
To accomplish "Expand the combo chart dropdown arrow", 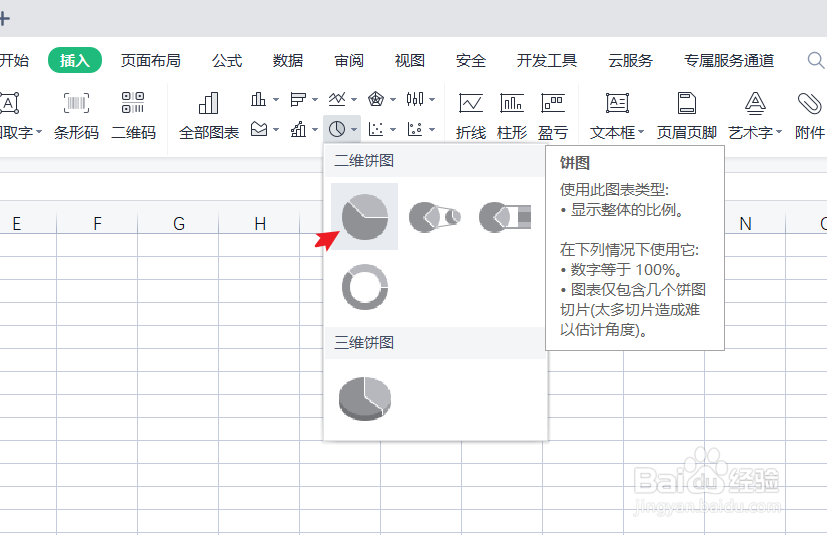I will click(x=315, y=129).
